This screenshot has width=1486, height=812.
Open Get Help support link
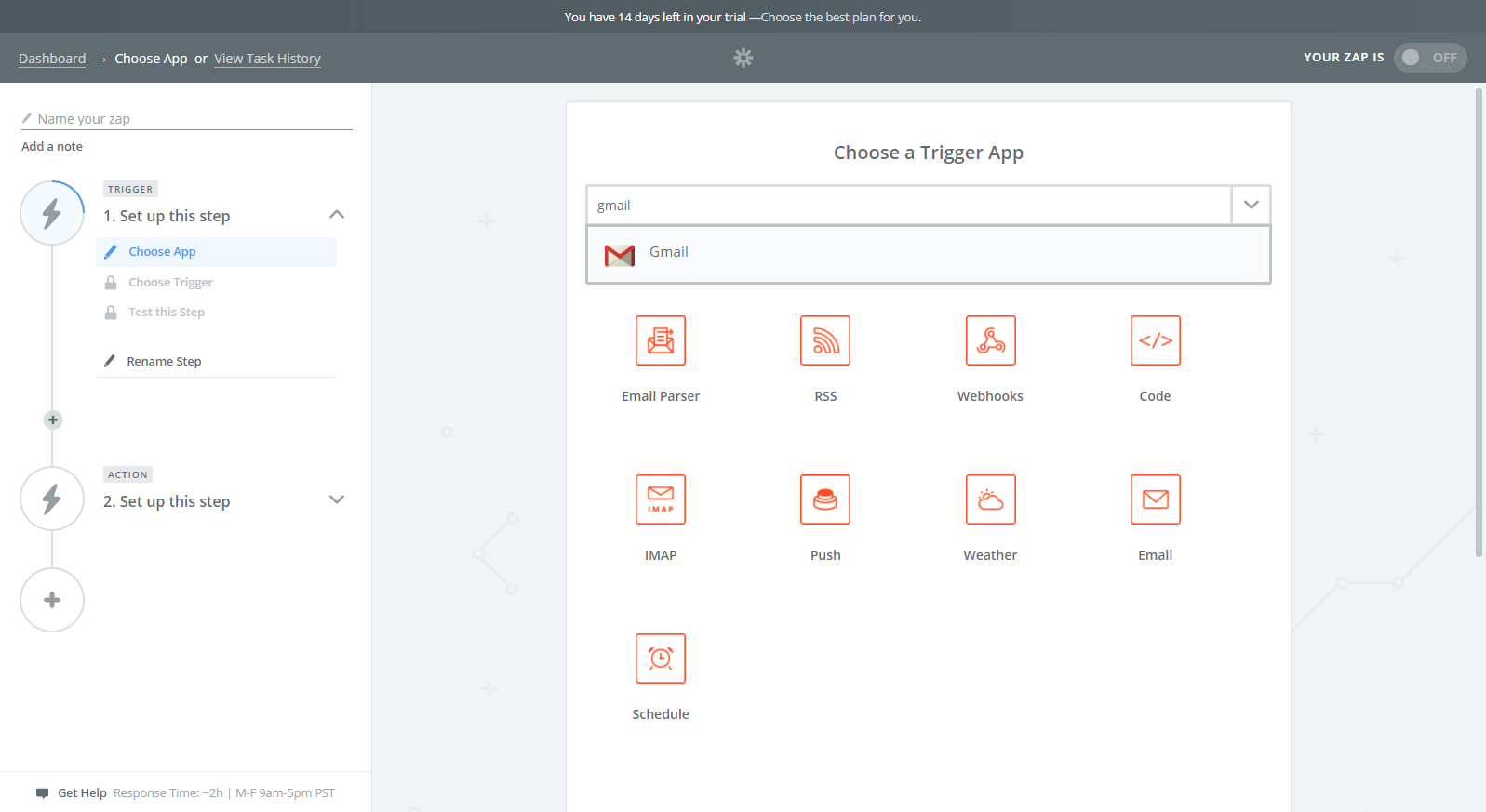[x=82, y=793]
